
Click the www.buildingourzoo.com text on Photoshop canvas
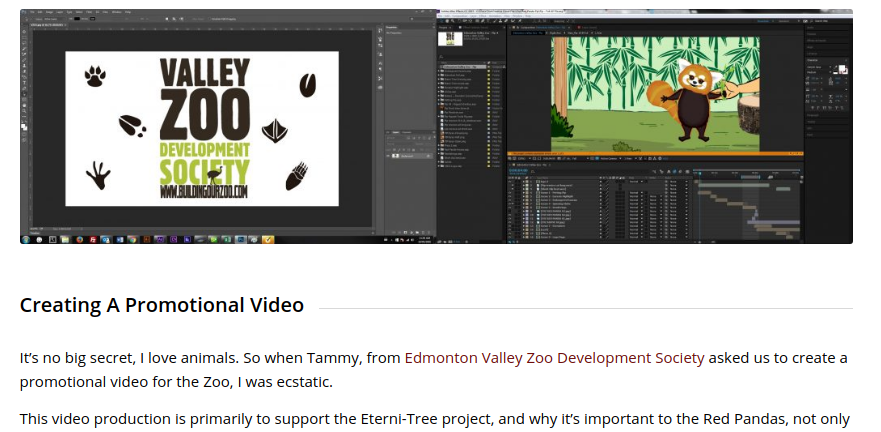[x=204, y=192]
